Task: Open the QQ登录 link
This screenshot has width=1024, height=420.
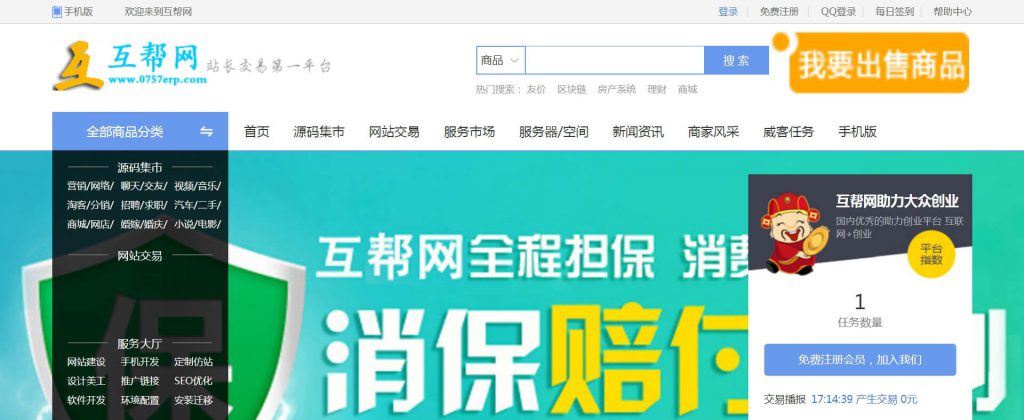Action: [x=838, y=12]
